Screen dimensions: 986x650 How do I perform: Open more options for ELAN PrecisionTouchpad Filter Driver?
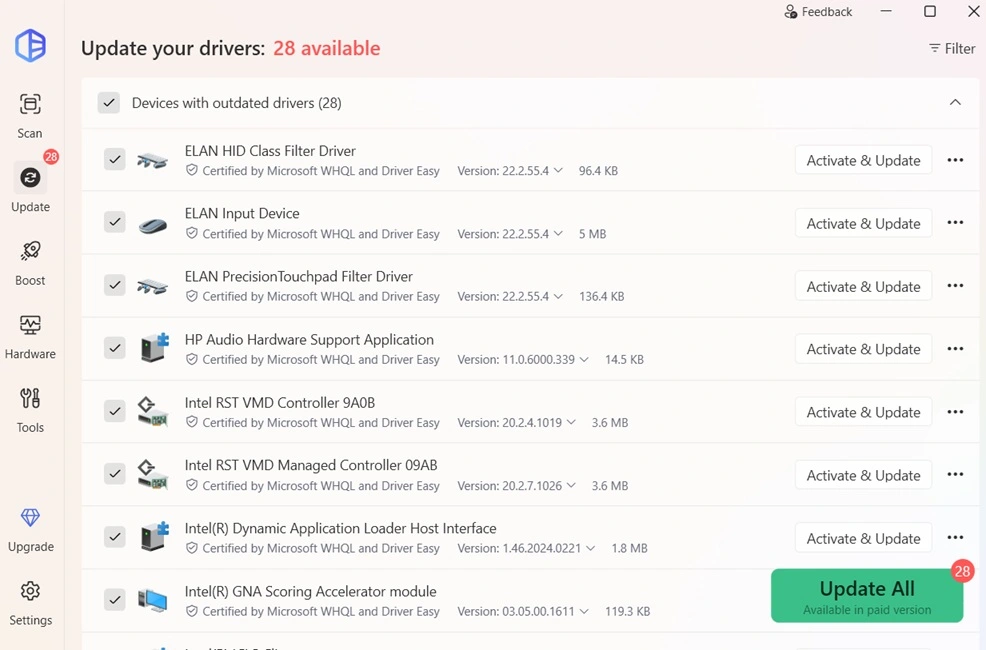coord(955,286)
